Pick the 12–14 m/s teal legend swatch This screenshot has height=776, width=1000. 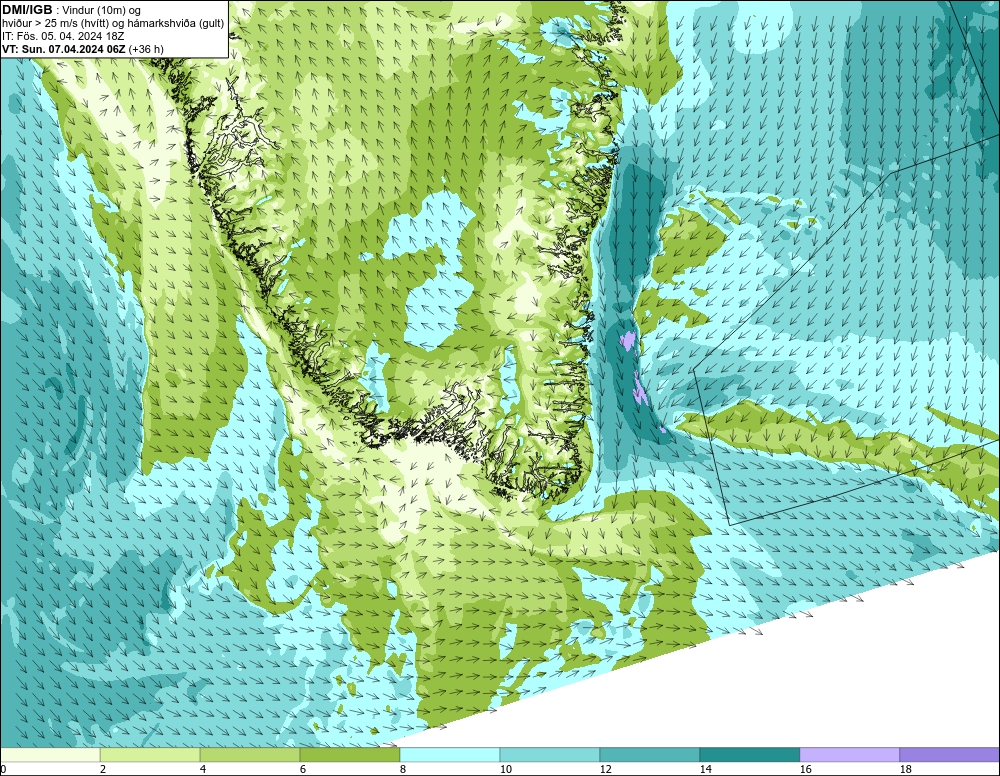coord(650,755)
